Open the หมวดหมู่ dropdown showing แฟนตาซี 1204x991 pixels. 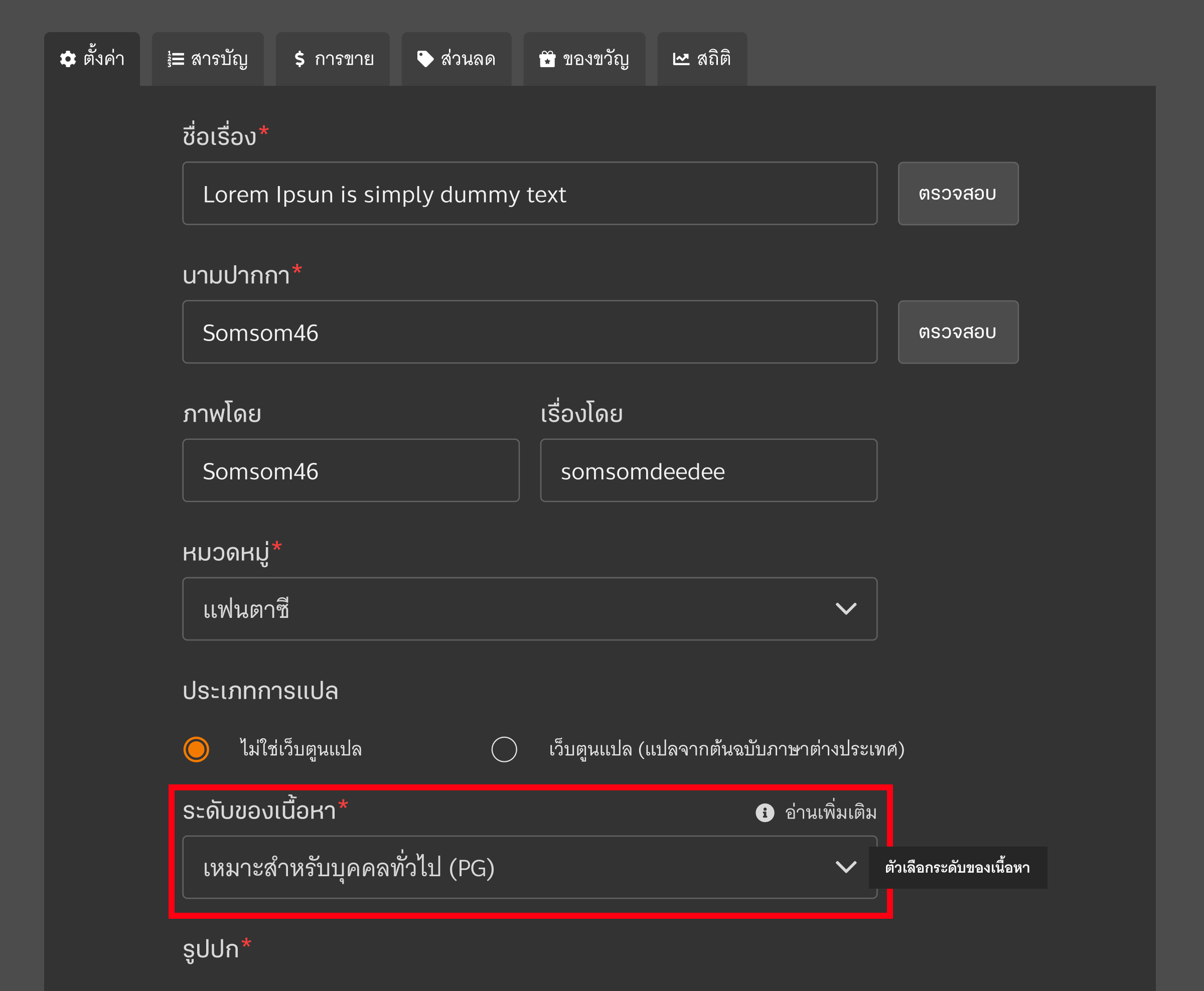point(530,609)
